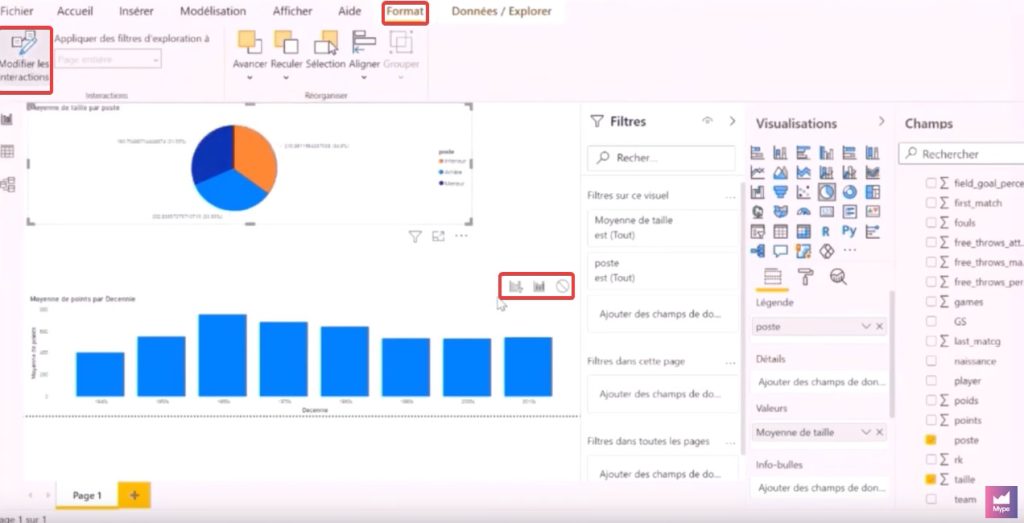
Task: Enable the poids field checkbox
Action: [931, 400]
